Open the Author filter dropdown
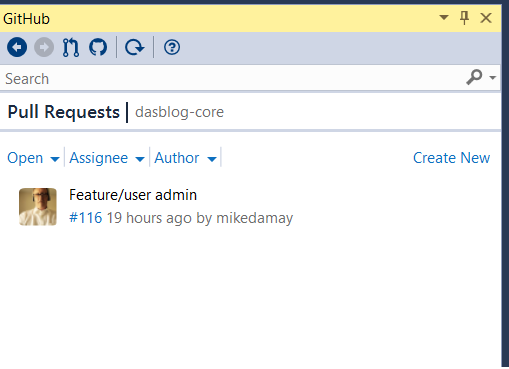Viewport: 509px width, 369px height. tap(185, 158)
